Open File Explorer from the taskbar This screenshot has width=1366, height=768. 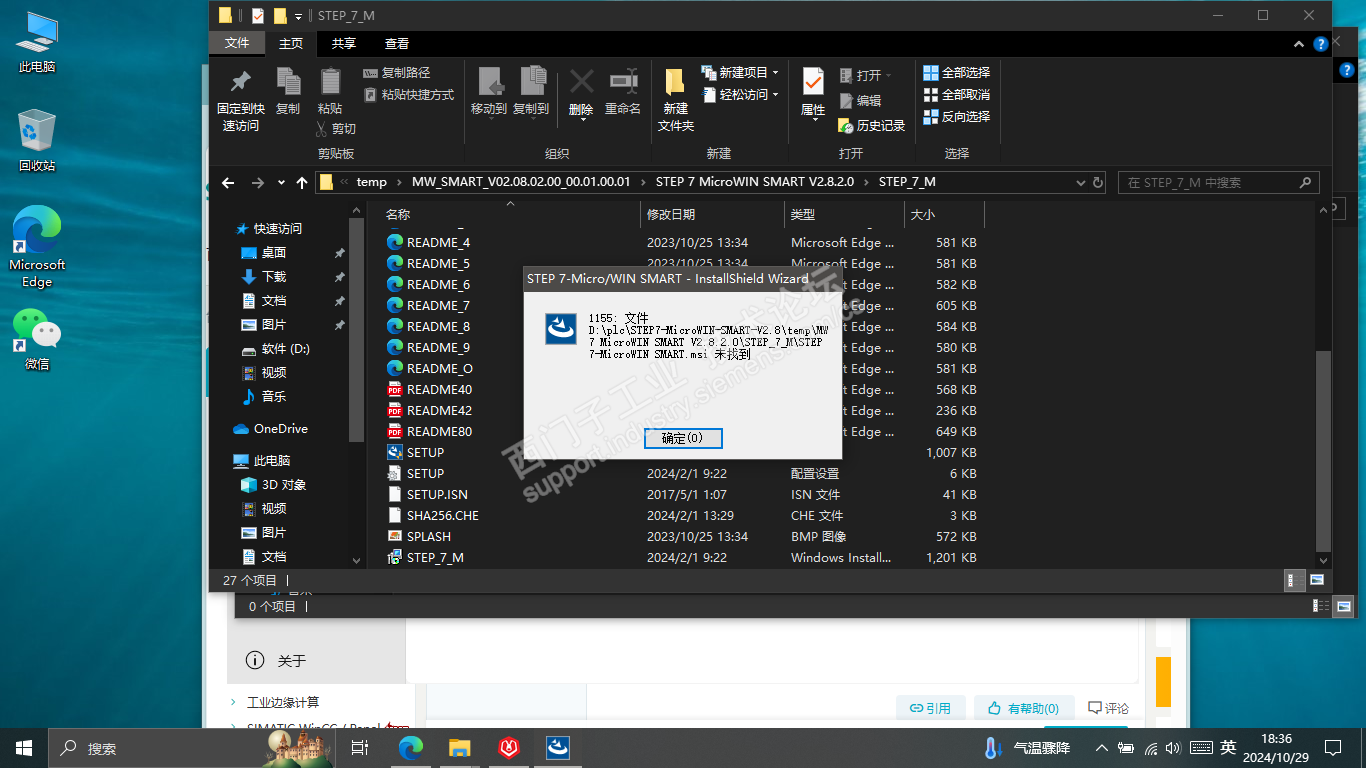[459, 747]
